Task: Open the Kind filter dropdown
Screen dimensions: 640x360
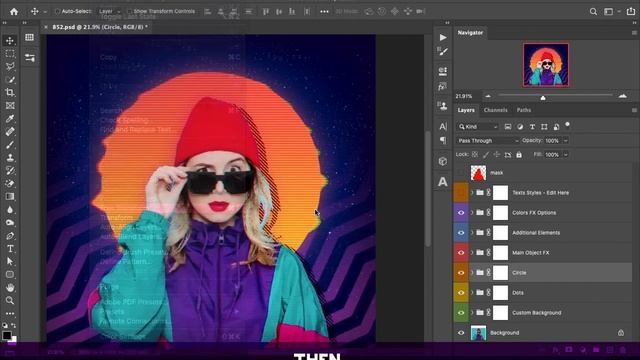Action: (x=478, y=127)
